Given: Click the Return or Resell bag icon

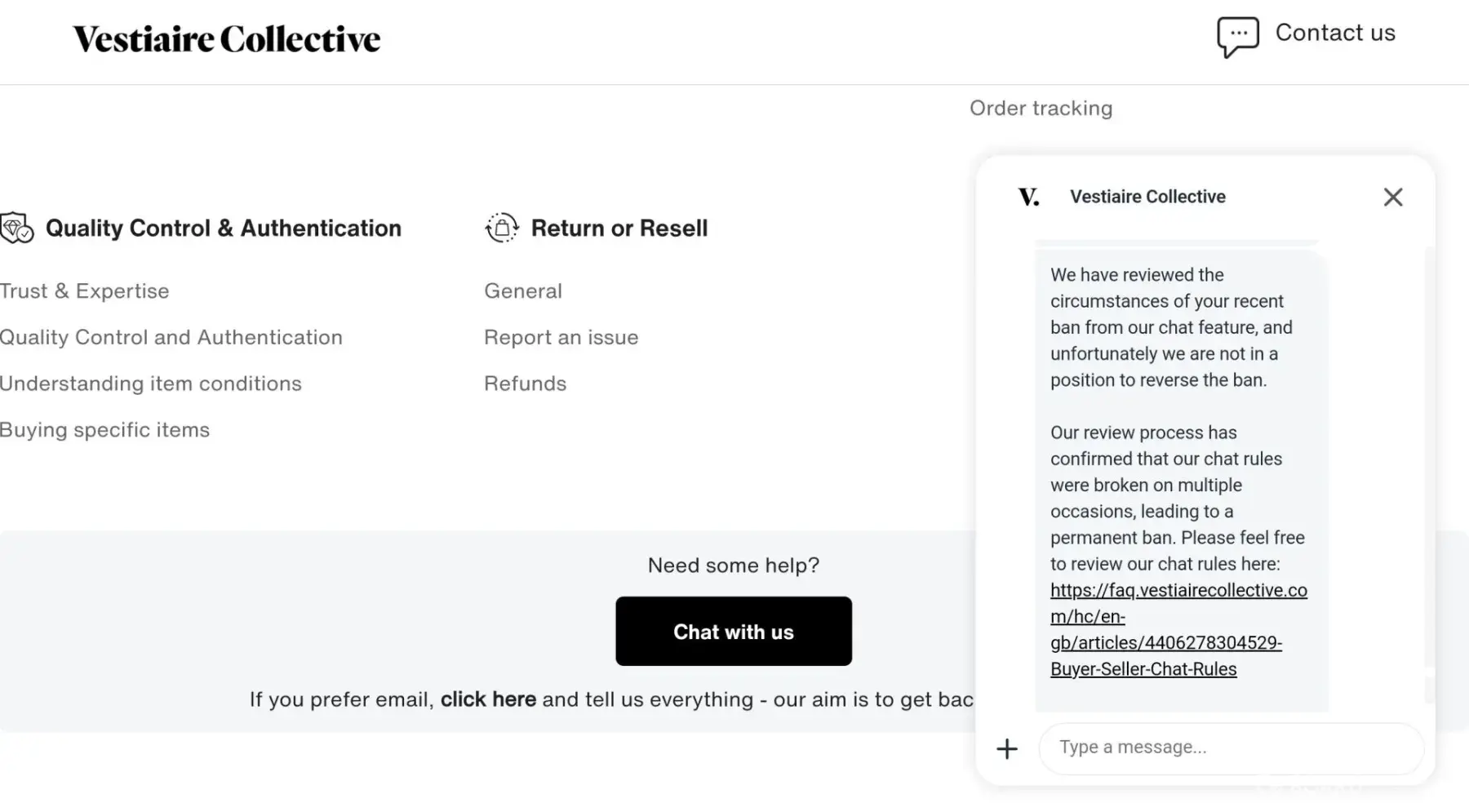Looking at the screenshot, I should pyautogui.click(x=502, y=228).
